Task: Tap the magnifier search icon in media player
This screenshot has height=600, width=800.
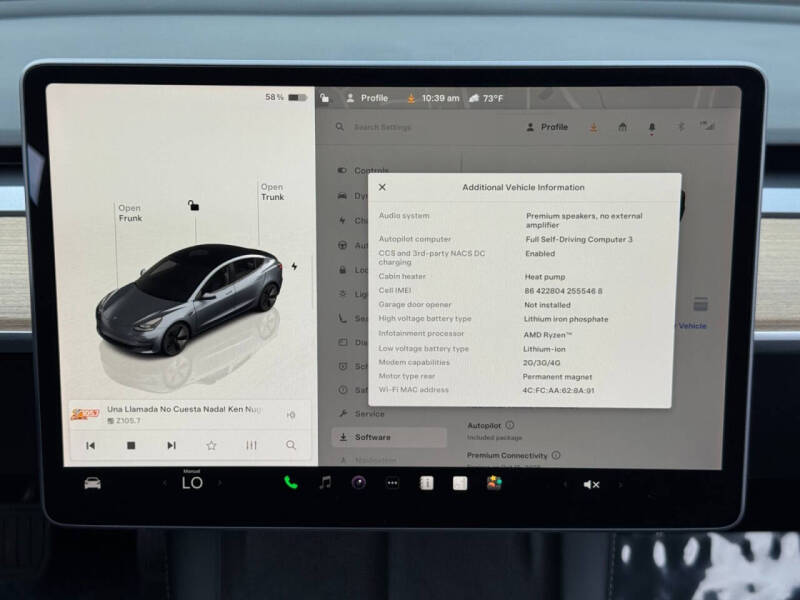Action: [291, 444]
